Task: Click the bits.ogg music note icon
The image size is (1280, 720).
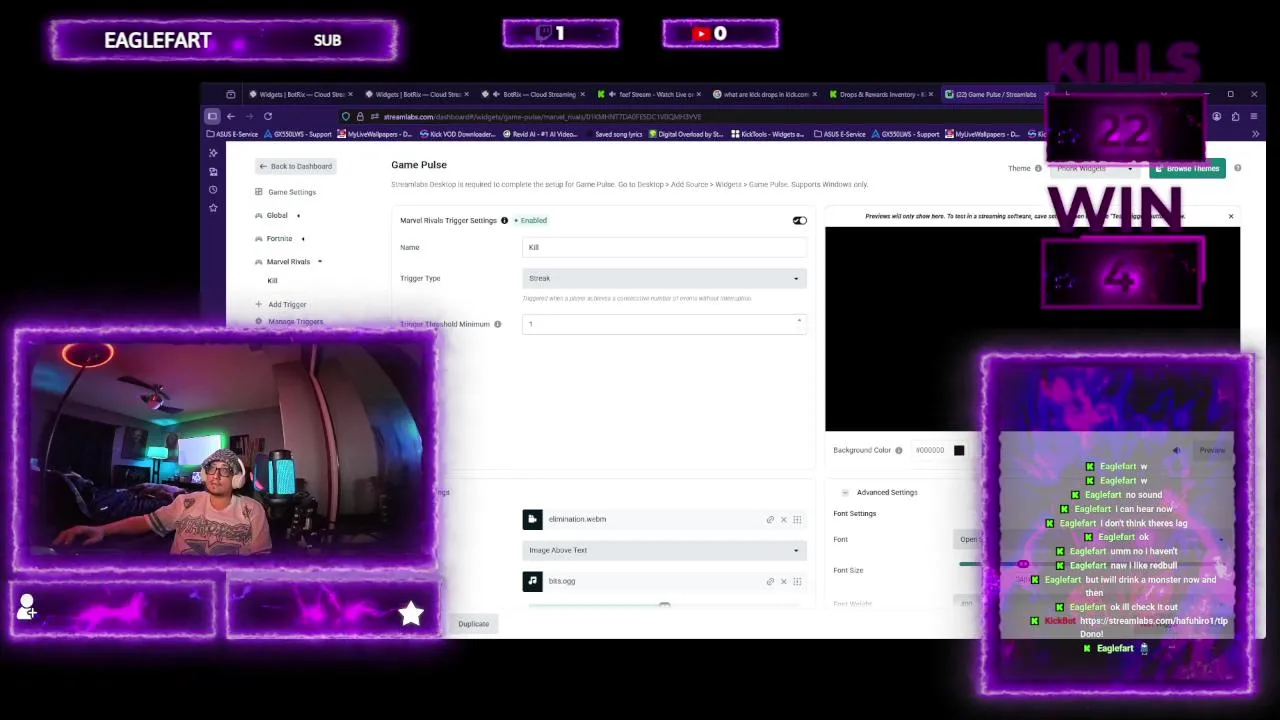Action: 532,581
